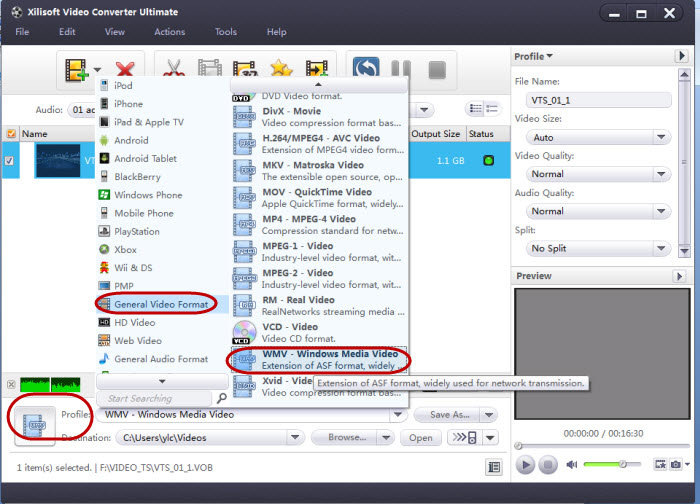
Task: Open the File menu
Action: coord(22,32)
